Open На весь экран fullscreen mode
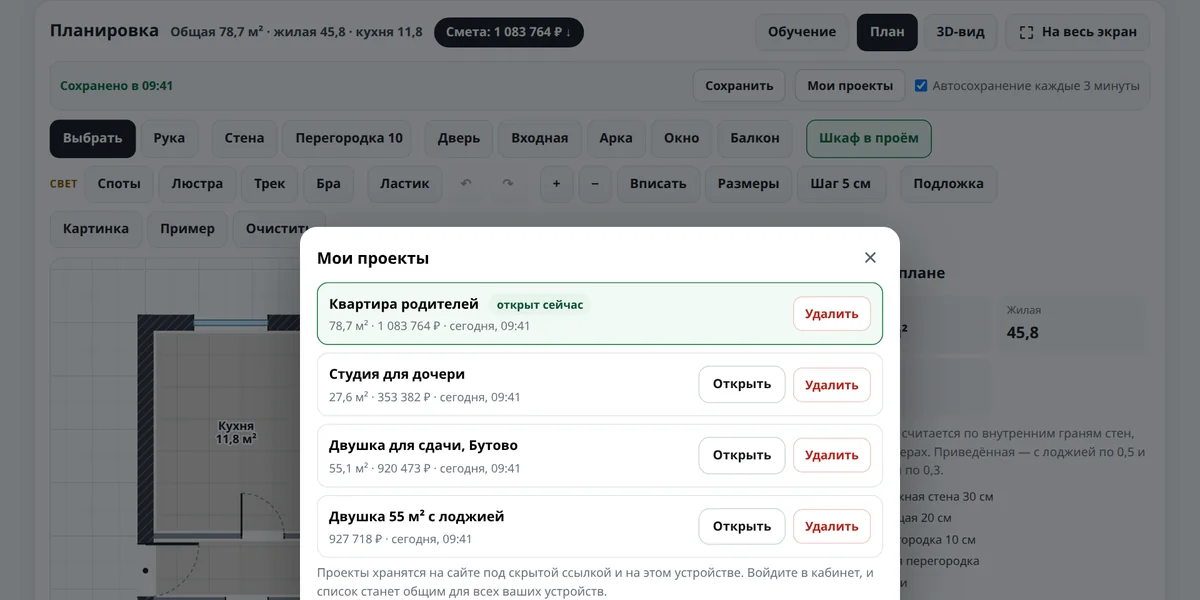 click(x=1078, y=32)
